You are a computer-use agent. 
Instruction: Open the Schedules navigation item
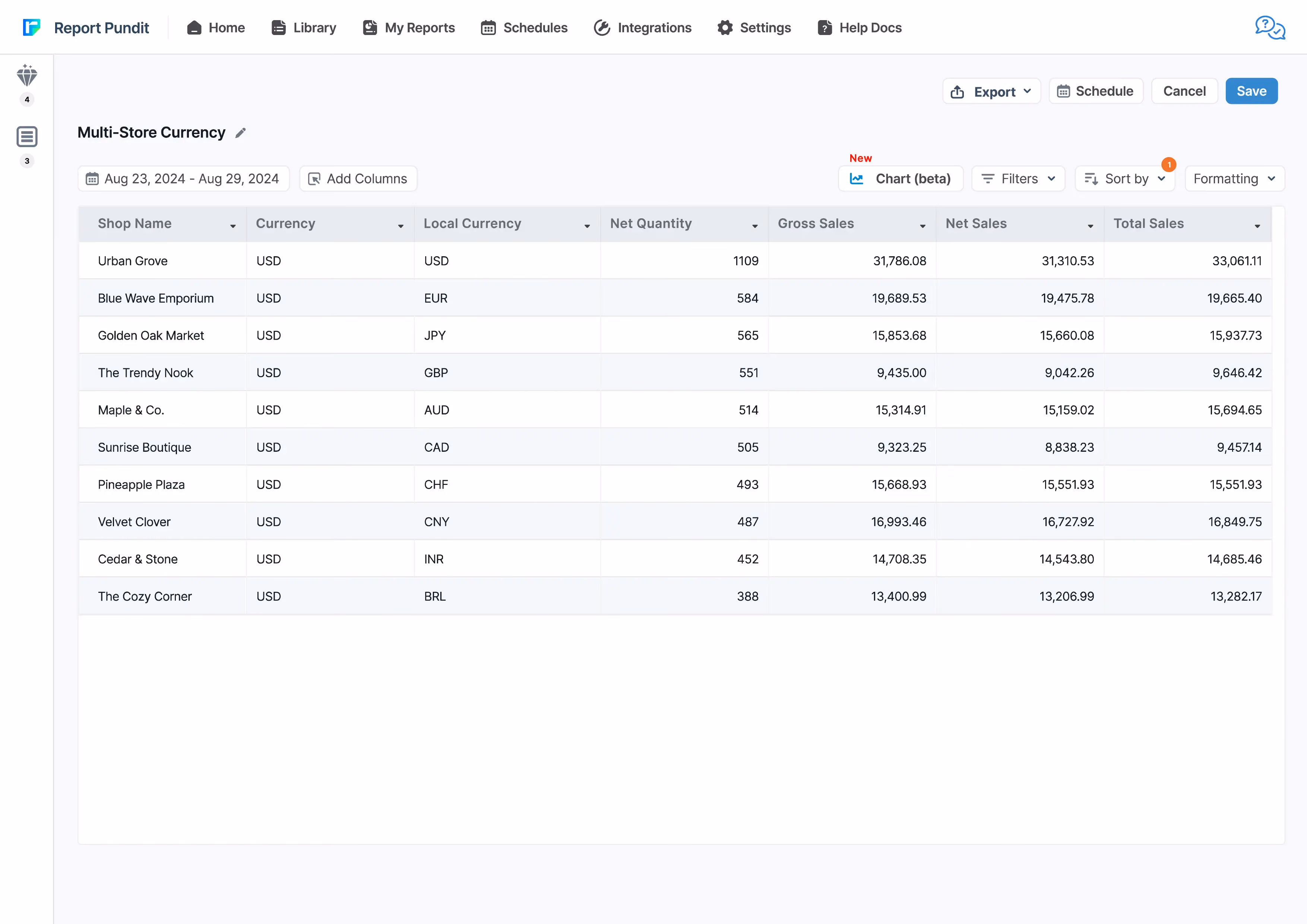524,27
